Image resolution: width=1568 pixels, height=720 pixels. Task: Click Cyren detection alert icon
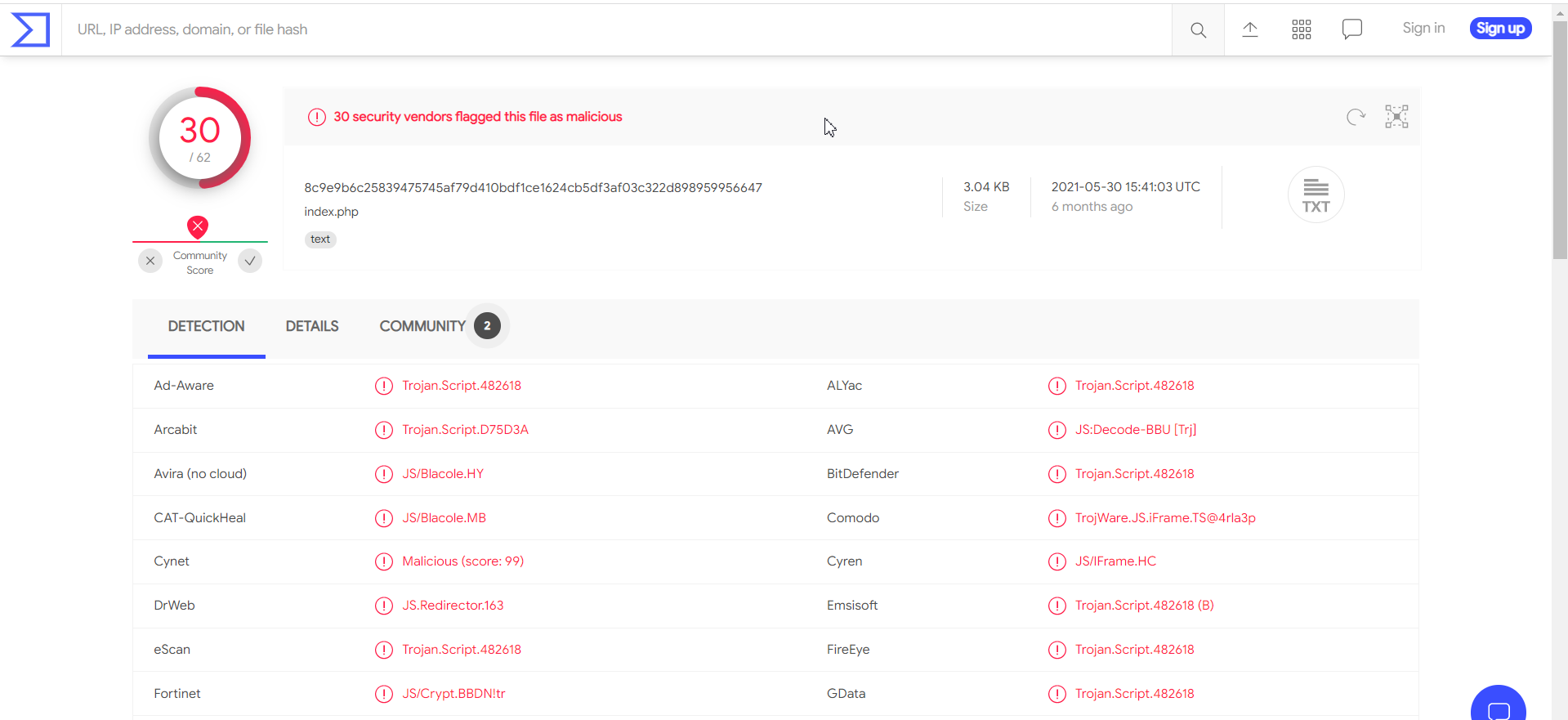coord(1057,561)
